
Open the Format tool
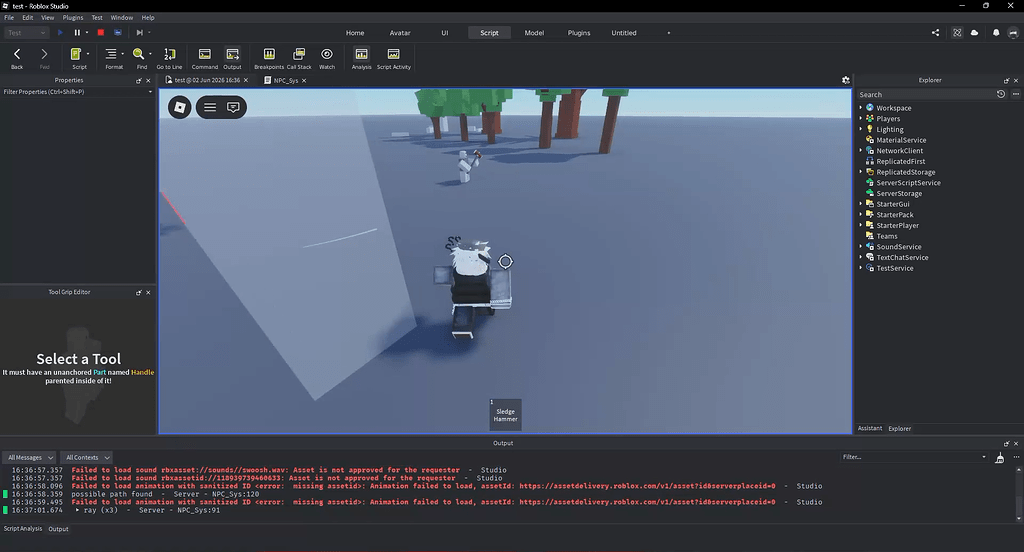[113, 57]
